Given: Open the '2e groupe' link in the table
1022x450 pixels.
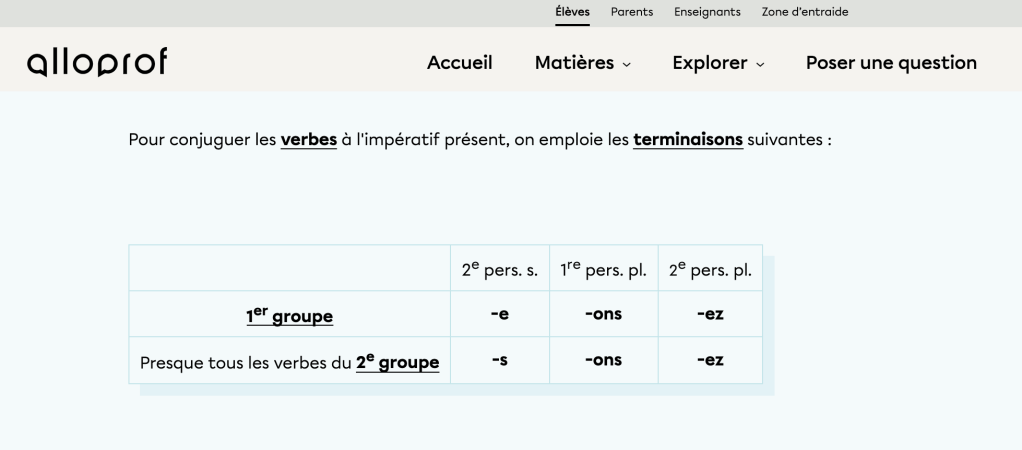Looking at the screenshot, I should click(x=397, y=362).
